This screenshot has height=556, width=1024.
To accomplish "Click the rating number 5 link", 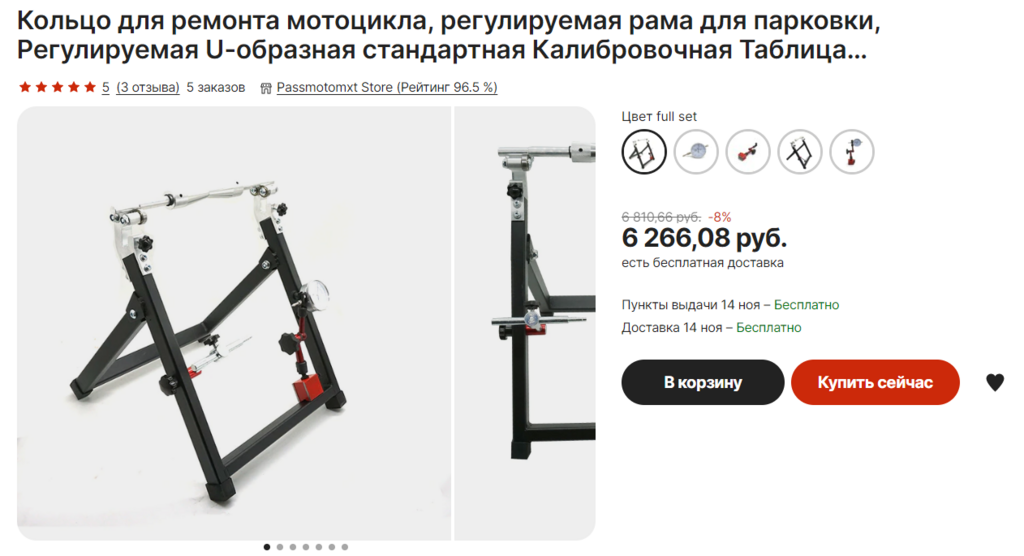I will 105,88.
